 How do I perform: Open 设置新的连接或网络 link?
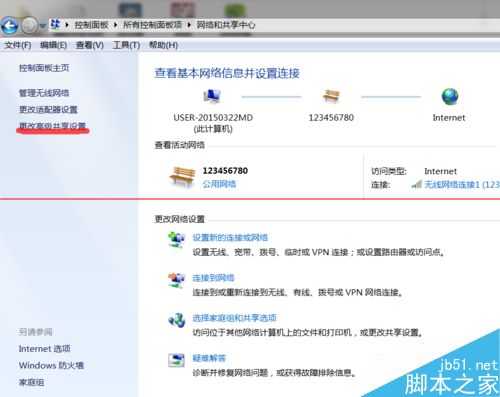coord(230,238)
